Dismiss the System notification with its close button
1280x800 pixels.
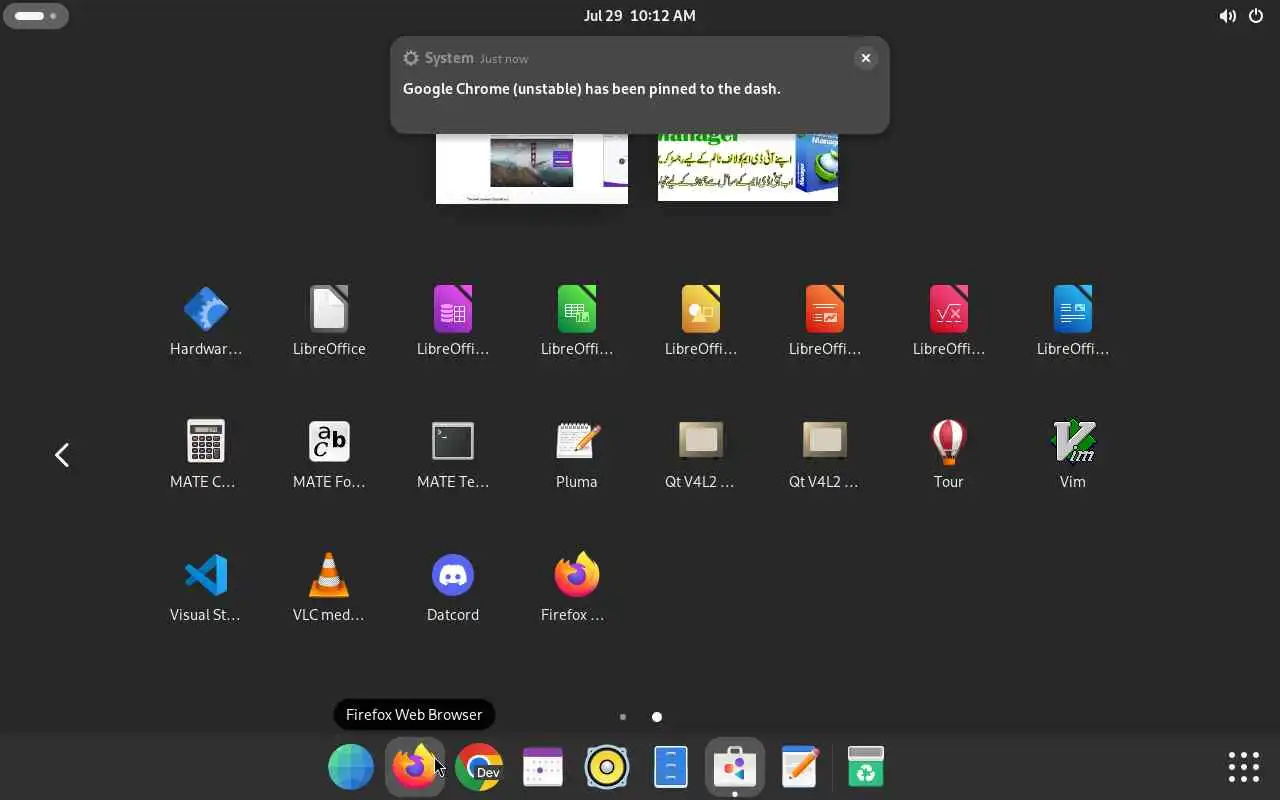point(866,58)
